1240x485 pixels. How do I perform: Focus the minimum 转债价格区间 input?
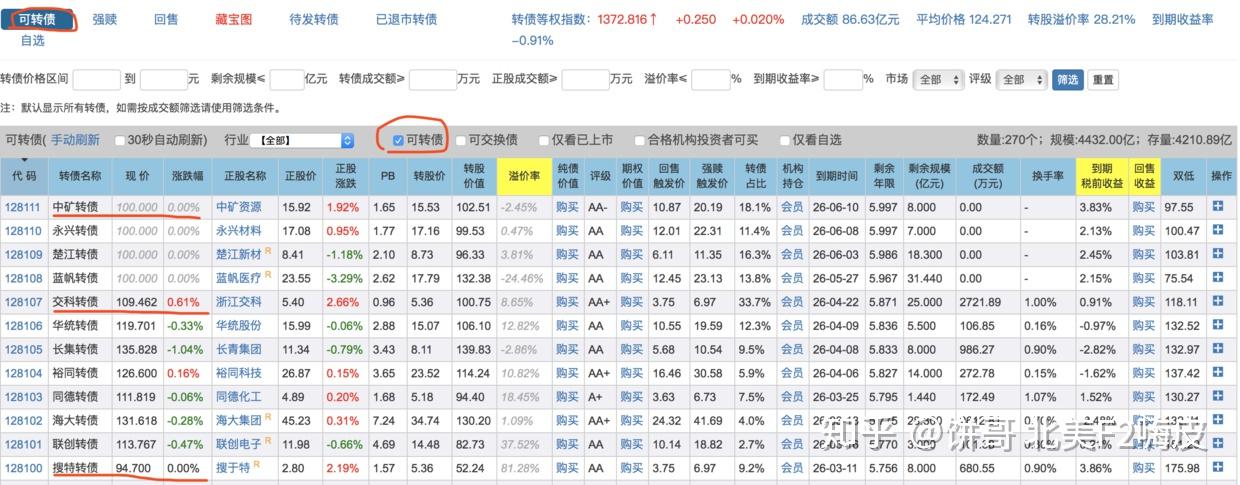coord(97,80)
